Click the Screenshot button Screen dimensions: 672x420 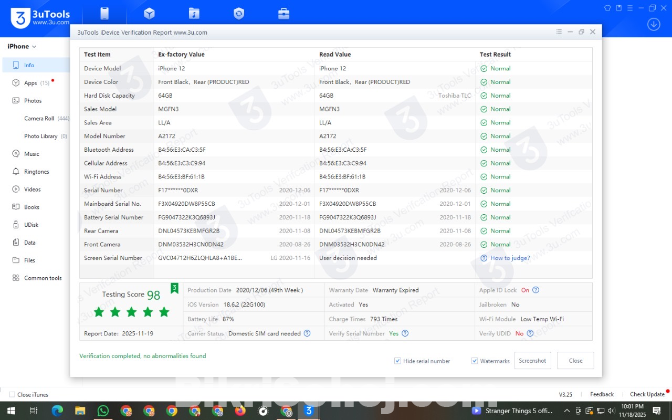(x=531, y=360)
